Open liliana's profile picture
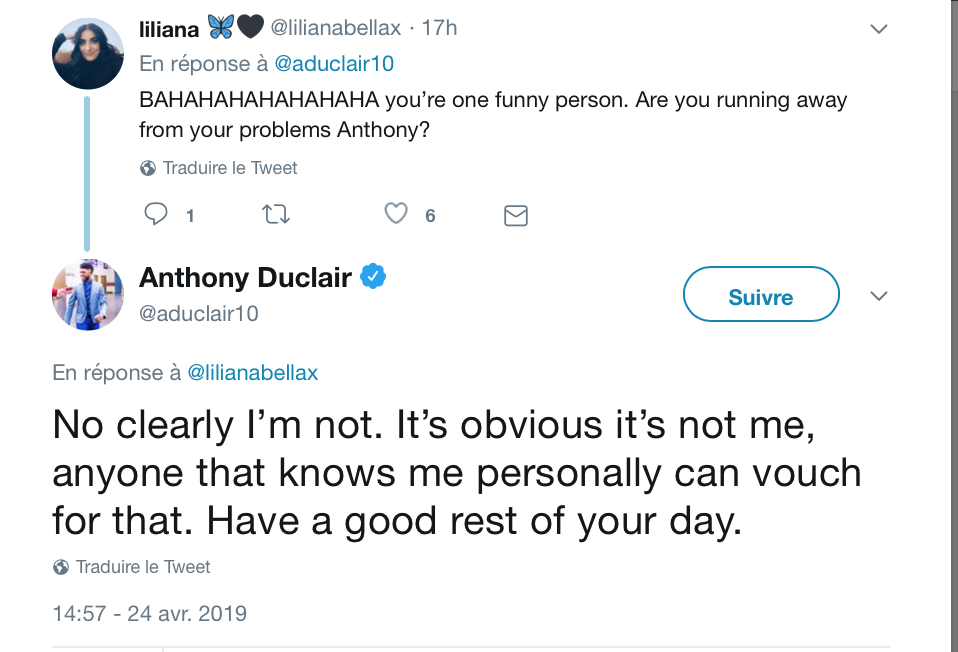 [87, 54]
